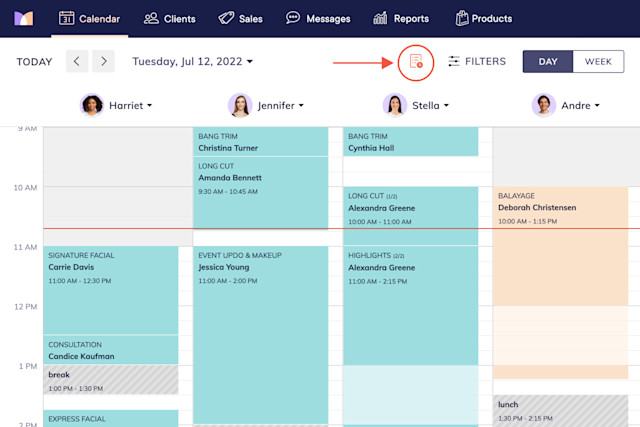Viewport: 640px width, 427px height.
Task: Open Jessica Young's Event Updo & Makeup appointment
Action: point(260,335)
